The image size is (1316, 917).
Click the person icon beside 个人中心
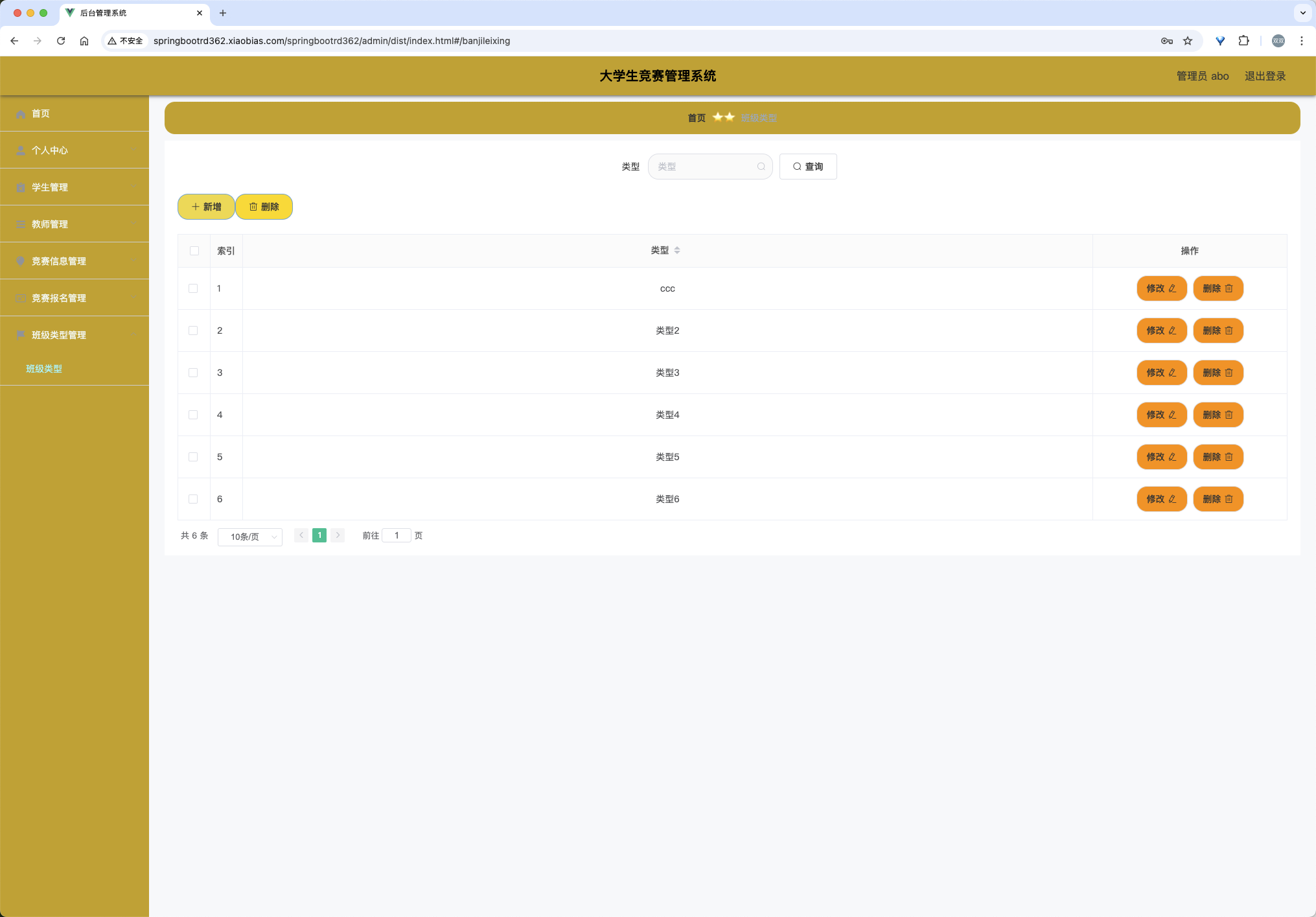[x=21, y=150]
